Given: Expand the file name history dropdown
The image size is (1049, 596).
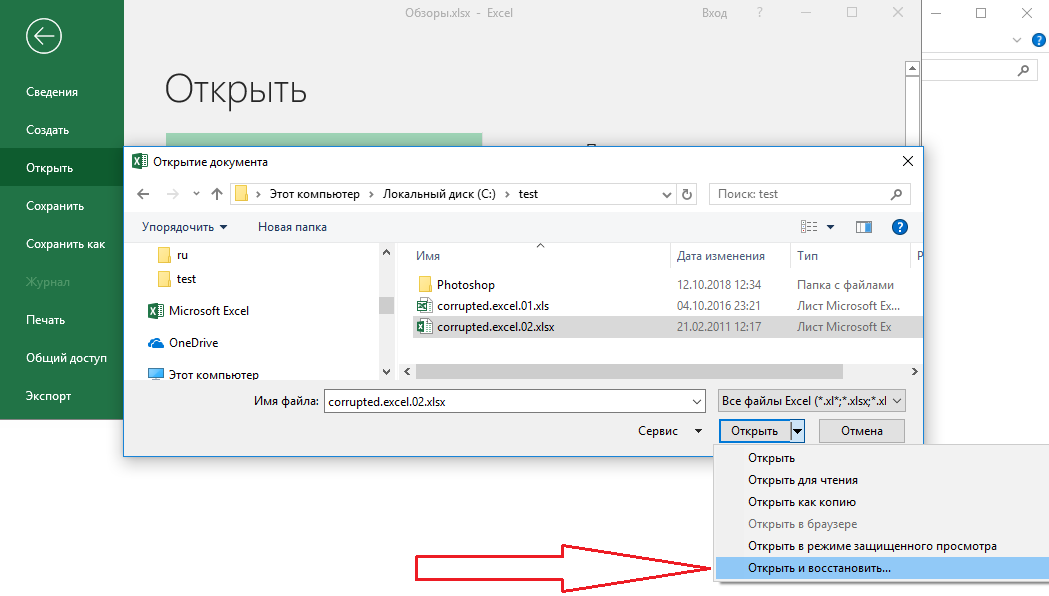Looking at the screenshot, I should [x=696, y=401].
